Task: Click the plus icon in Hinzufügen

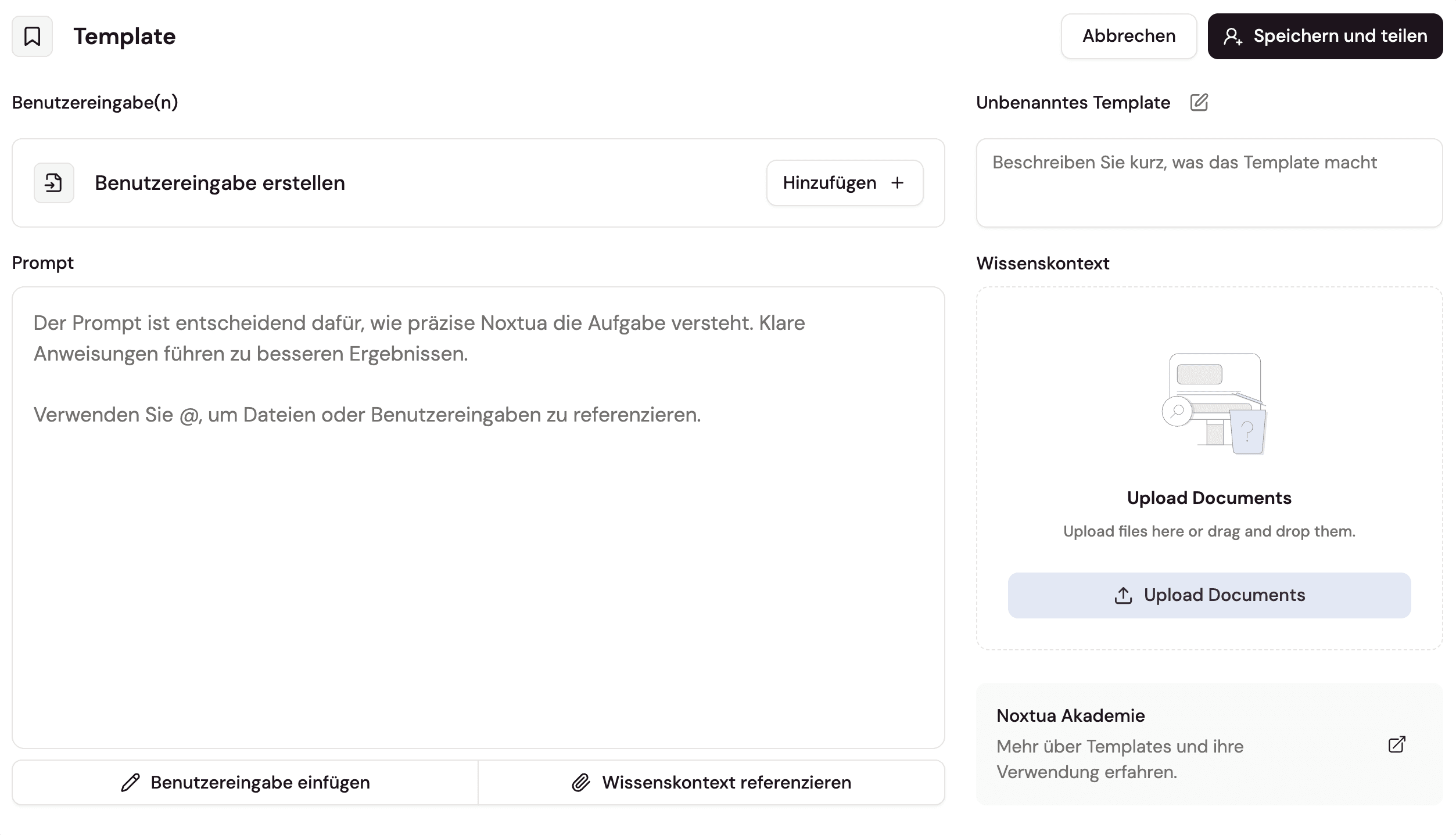Action: (x=897, y=183)
